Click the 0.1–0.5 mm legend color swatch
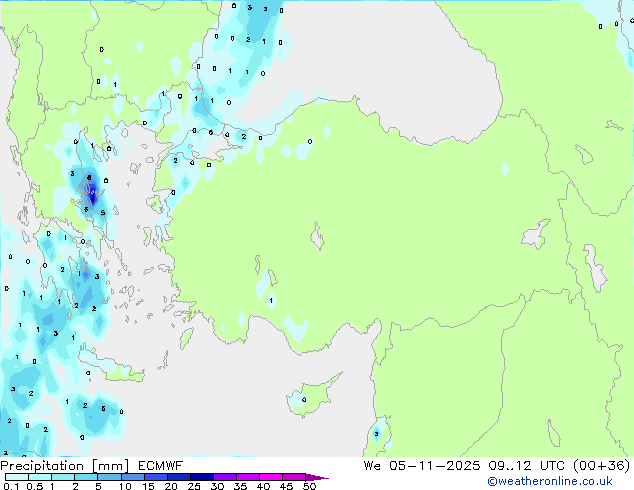Image resolution: width=634 pixels, height=490 pixels. (x=17, y=477)
